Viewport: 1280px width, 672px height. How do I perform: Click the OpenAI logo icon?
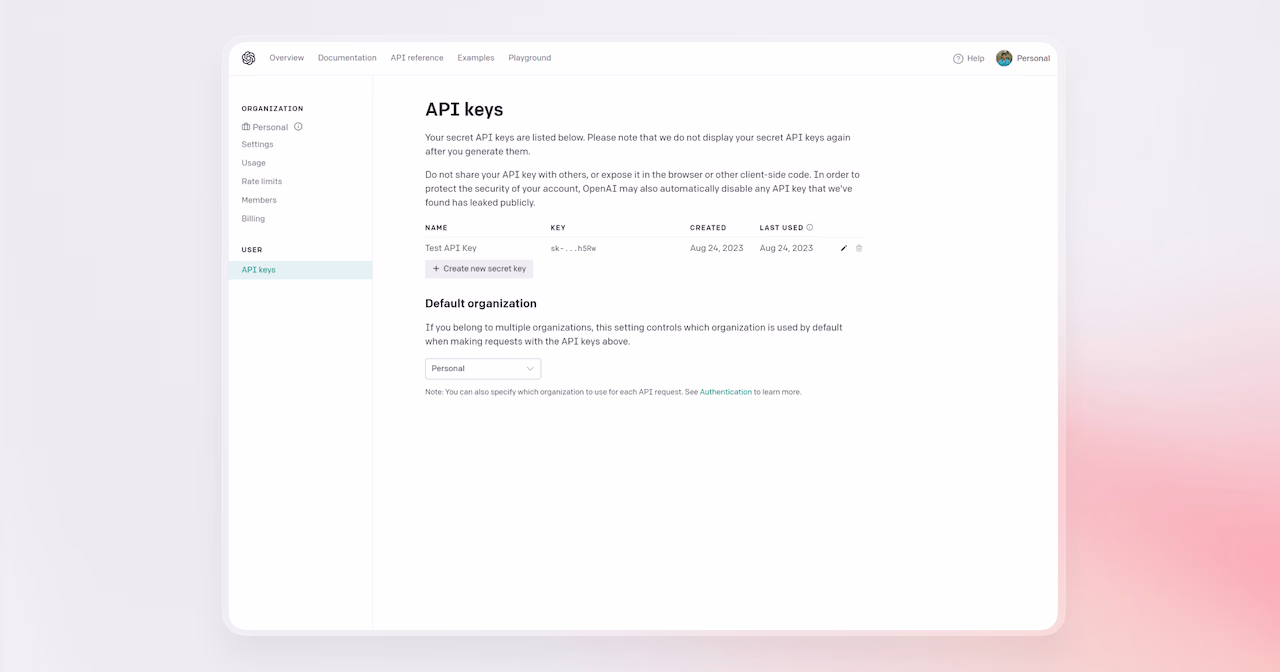point(248,58)
